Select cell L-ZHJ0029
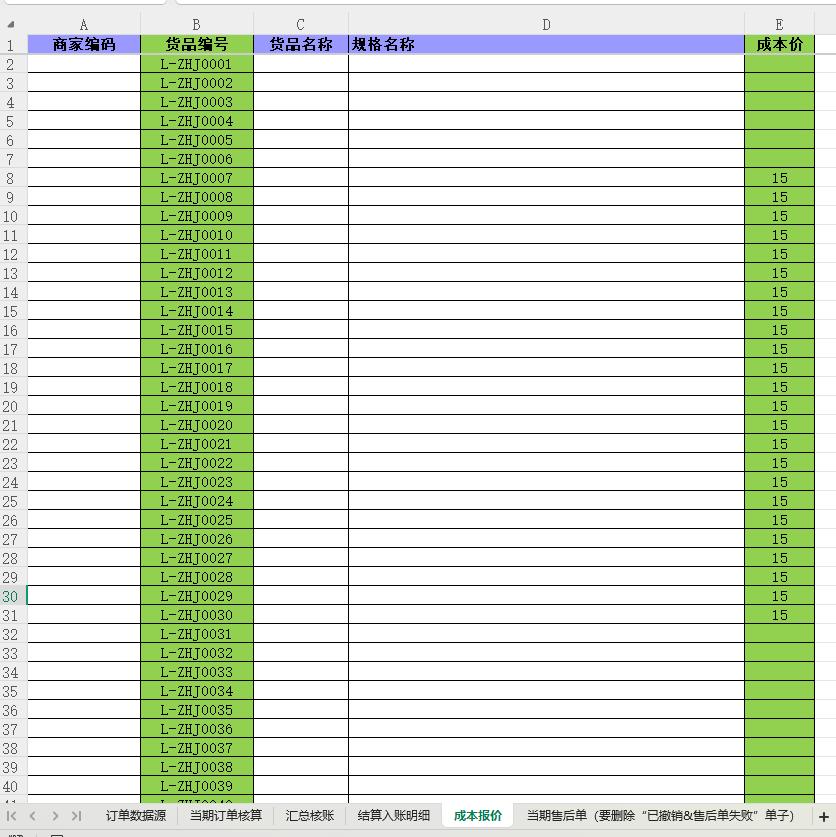Viewport: 836px width, 837px height. (x=197, y=596)
